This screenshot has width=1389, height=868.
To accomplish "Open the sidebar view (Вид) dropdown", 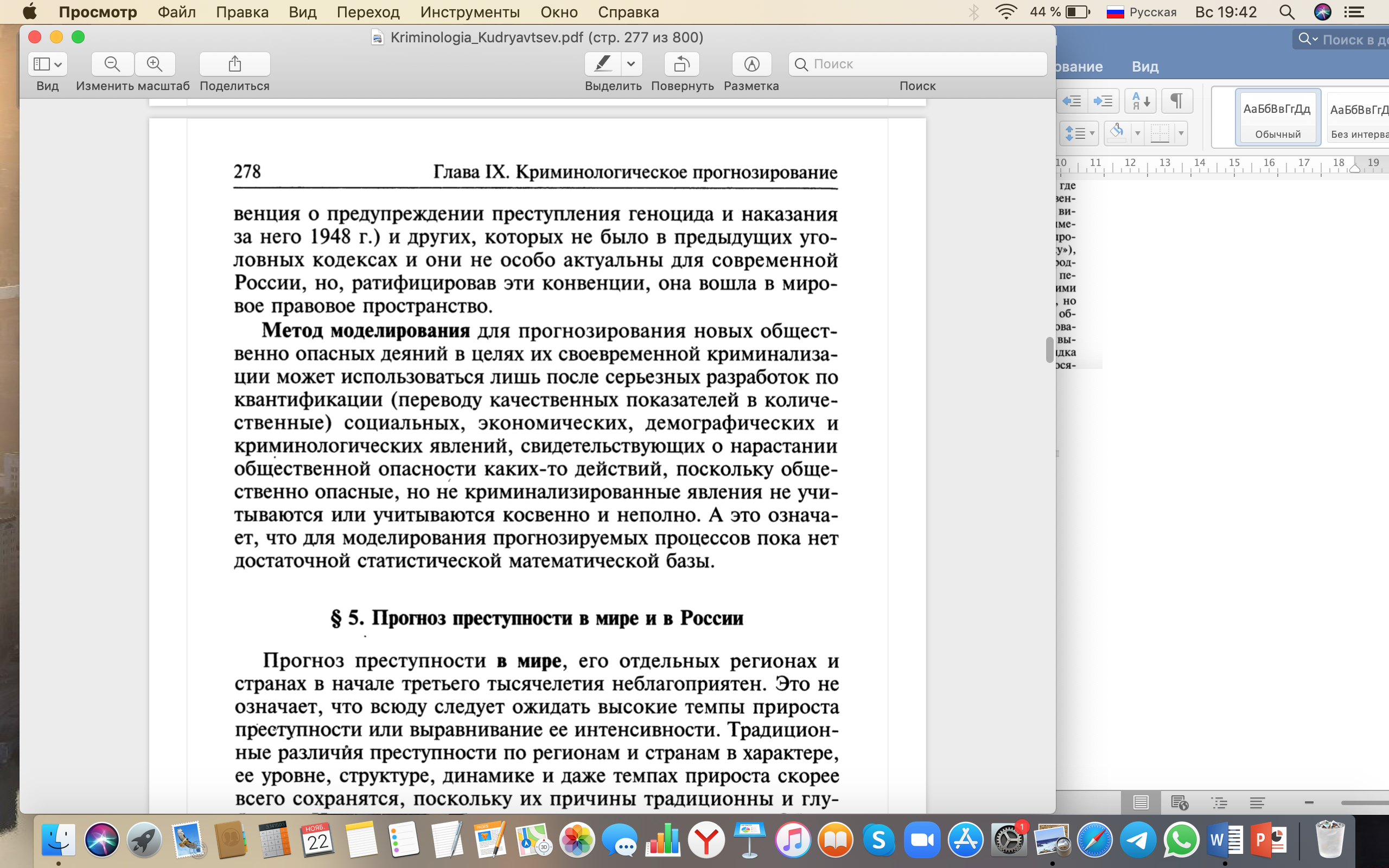I will click(48, 63).
